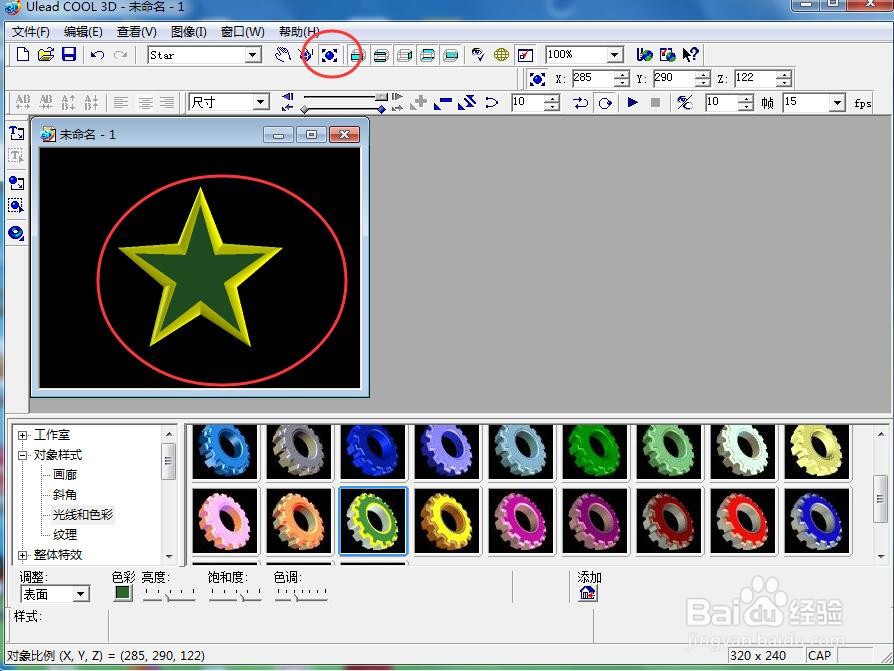Select 光线和色彩 in the tree

83,515
